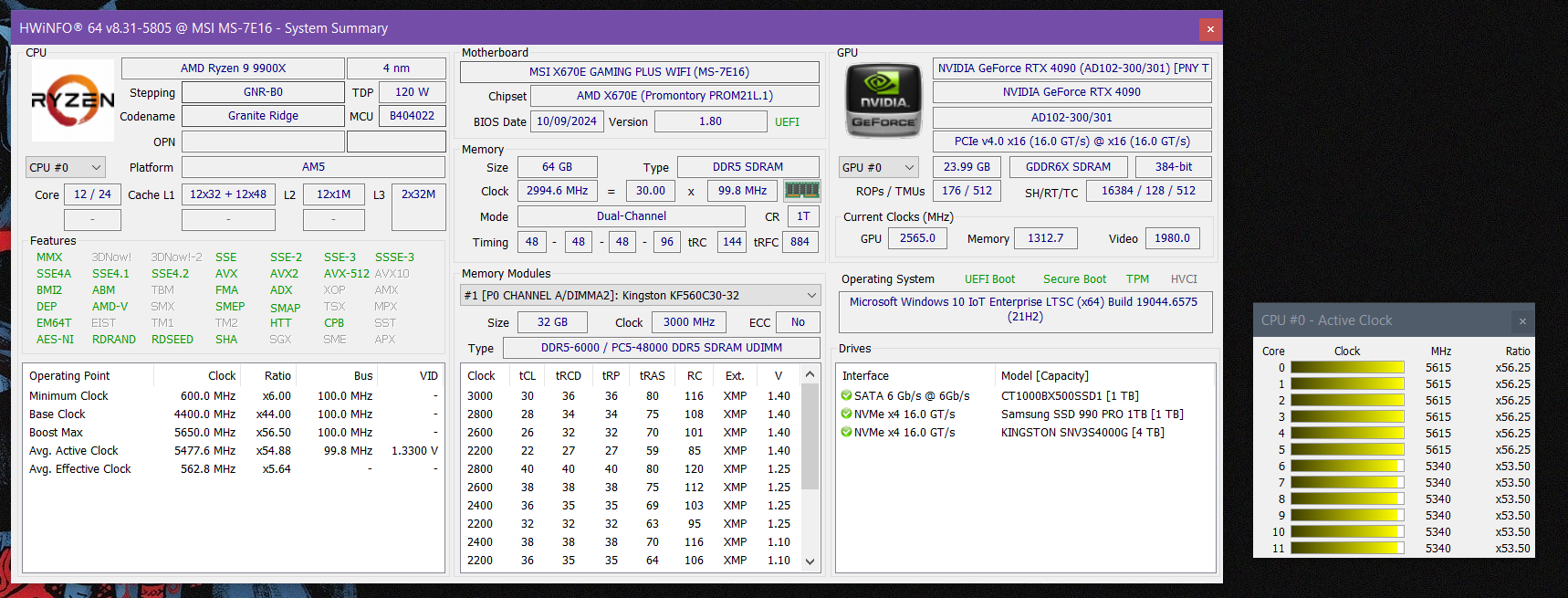This screenshot has width=1568, height=598.
Task: Click the memory module chip icon
Action: coord(802,190)
